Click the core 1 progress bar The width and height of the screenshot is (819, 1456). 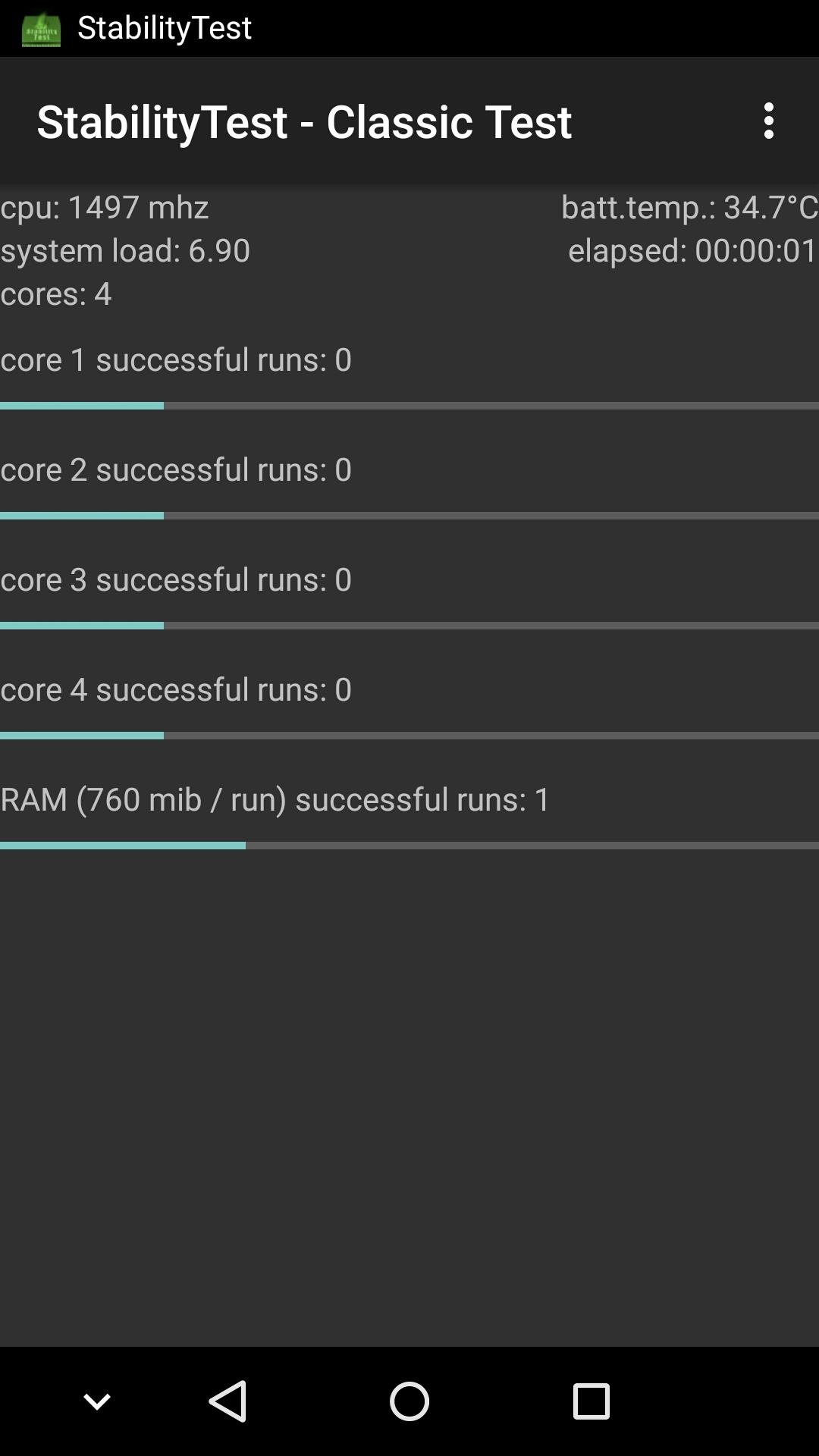[409, 406]
